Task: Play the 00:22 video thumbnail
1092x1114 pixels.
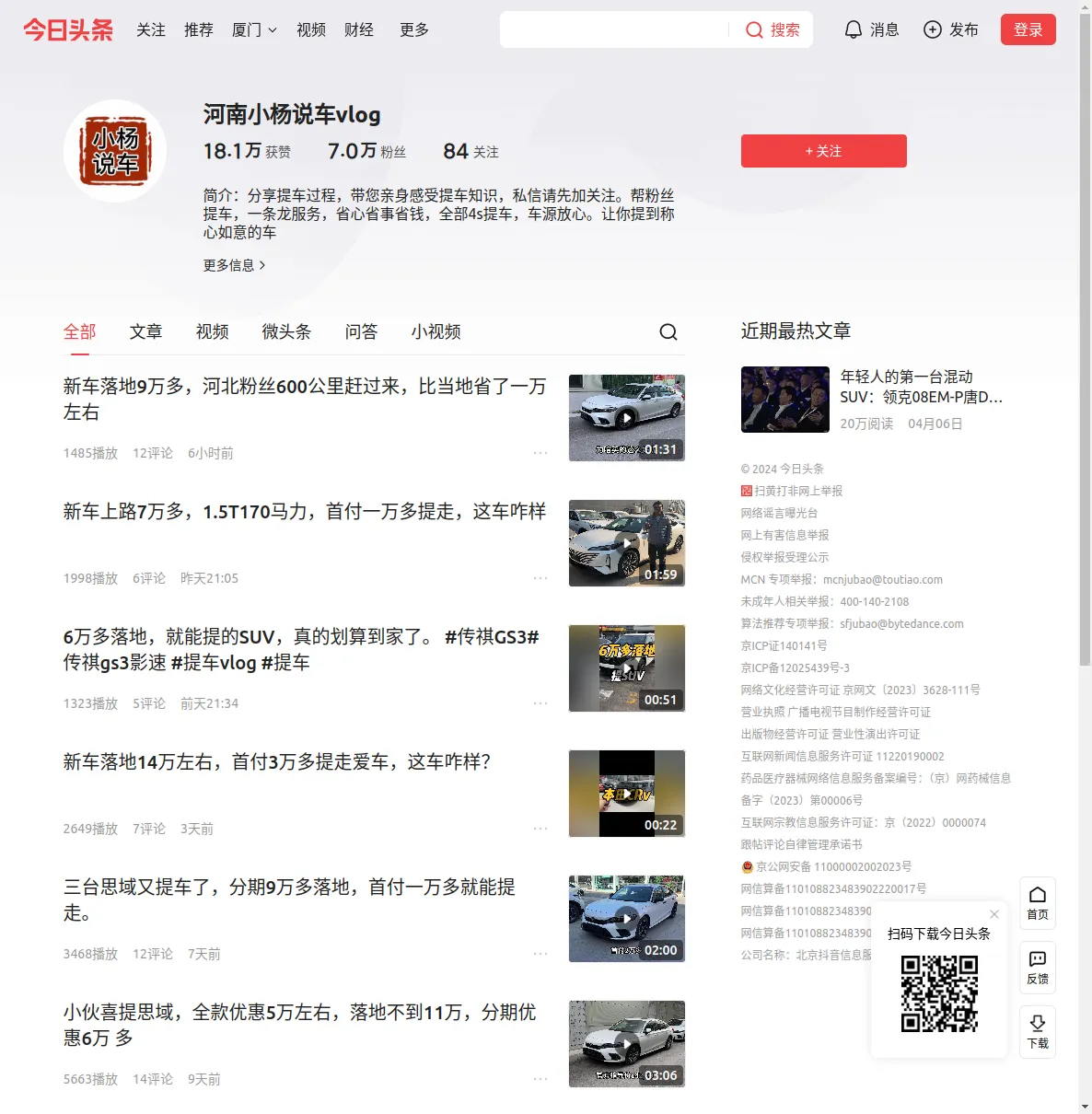Action: point(627,794)
